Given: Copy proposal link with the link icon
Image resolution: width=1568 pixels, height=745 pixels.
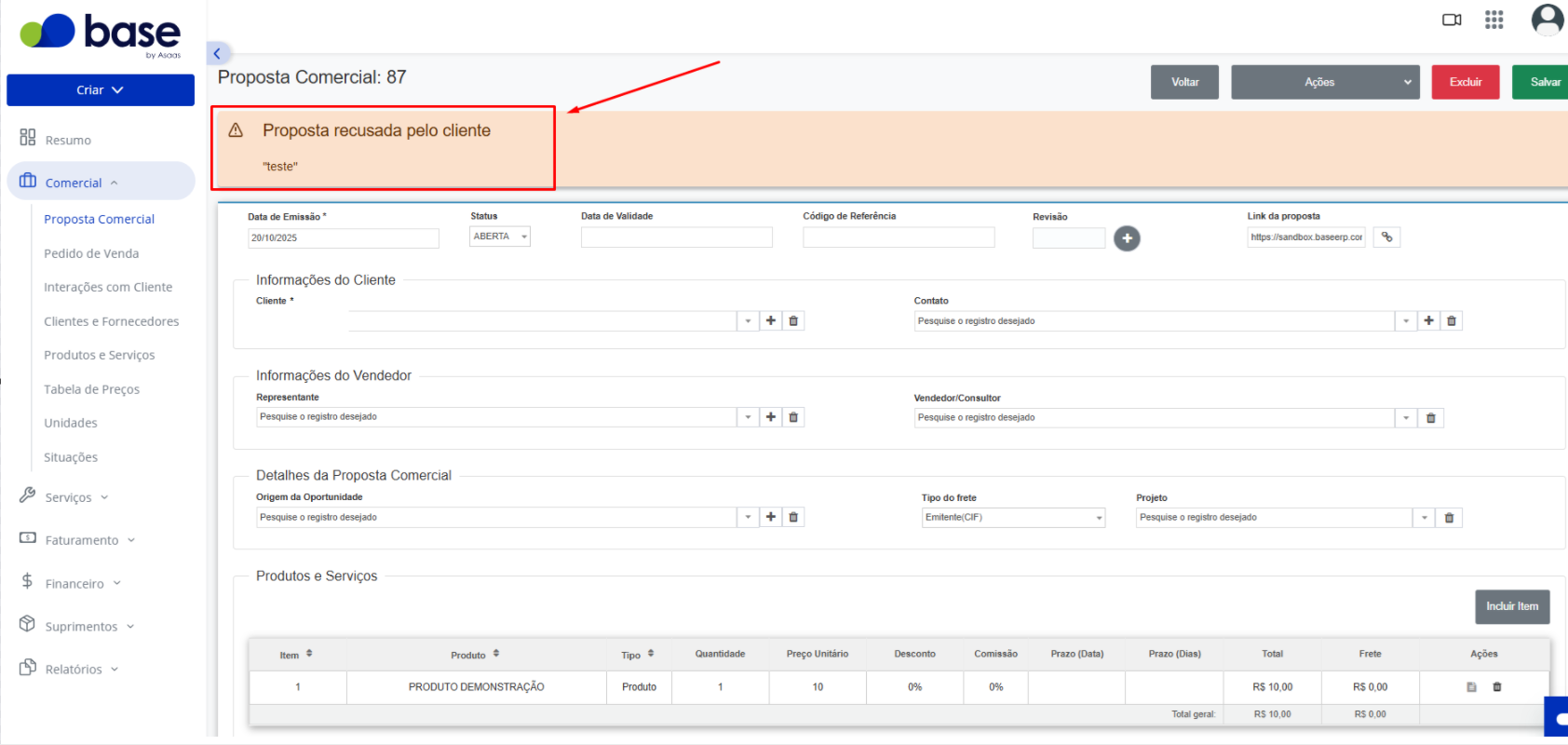Looking at the screenshot, I should pyautogui.click(x=1386, y=237).
